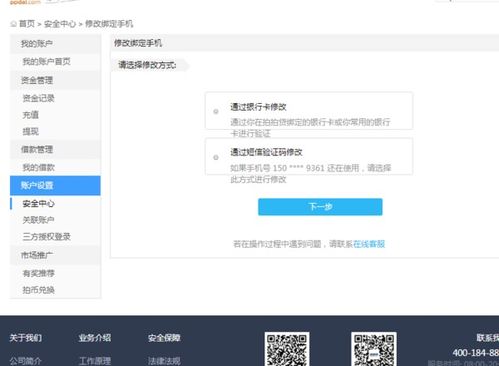Click the 下一步 button
Viewport: 499px width, 366px height.
tap(320, 207)
